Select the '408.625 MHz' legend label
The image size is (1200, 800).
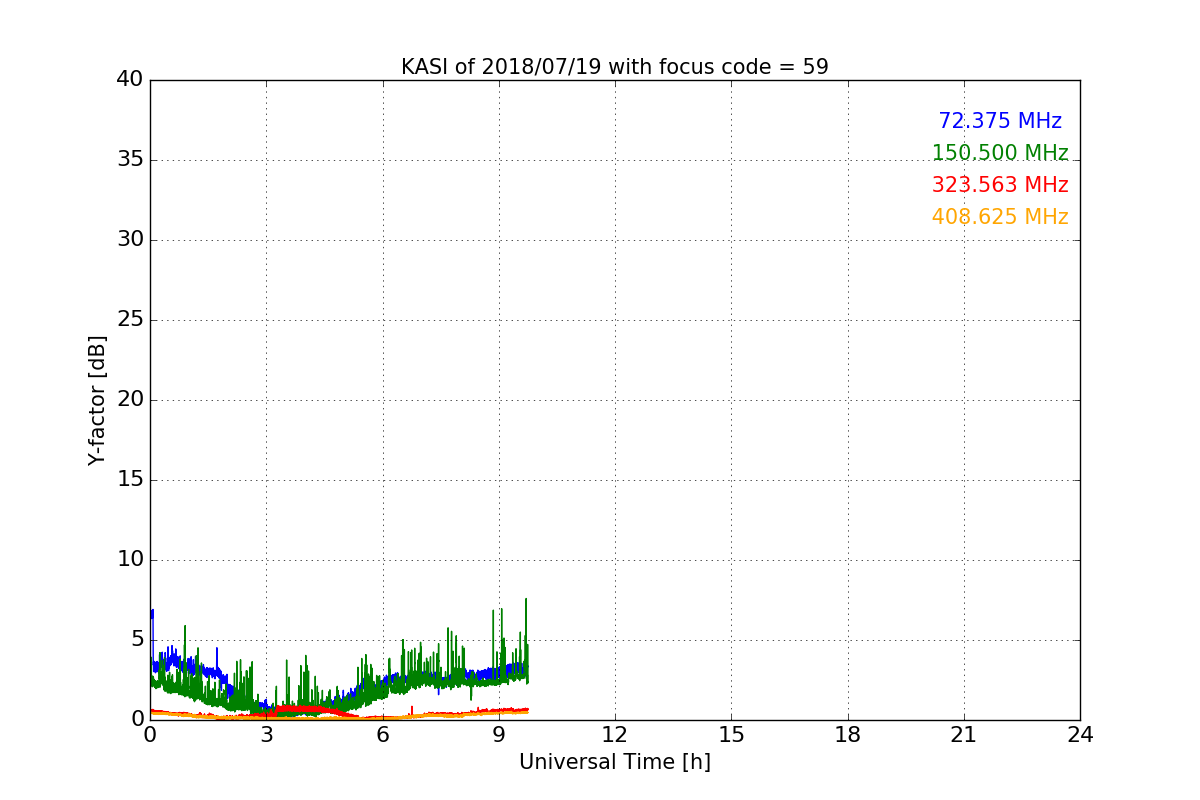pyautogui.click(x=1000, y=217)
